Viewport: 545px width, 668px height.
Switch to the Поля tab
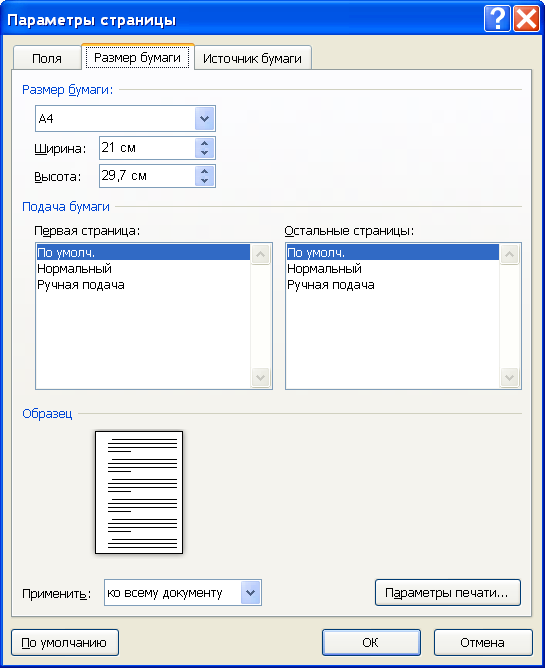pos(47,58)
